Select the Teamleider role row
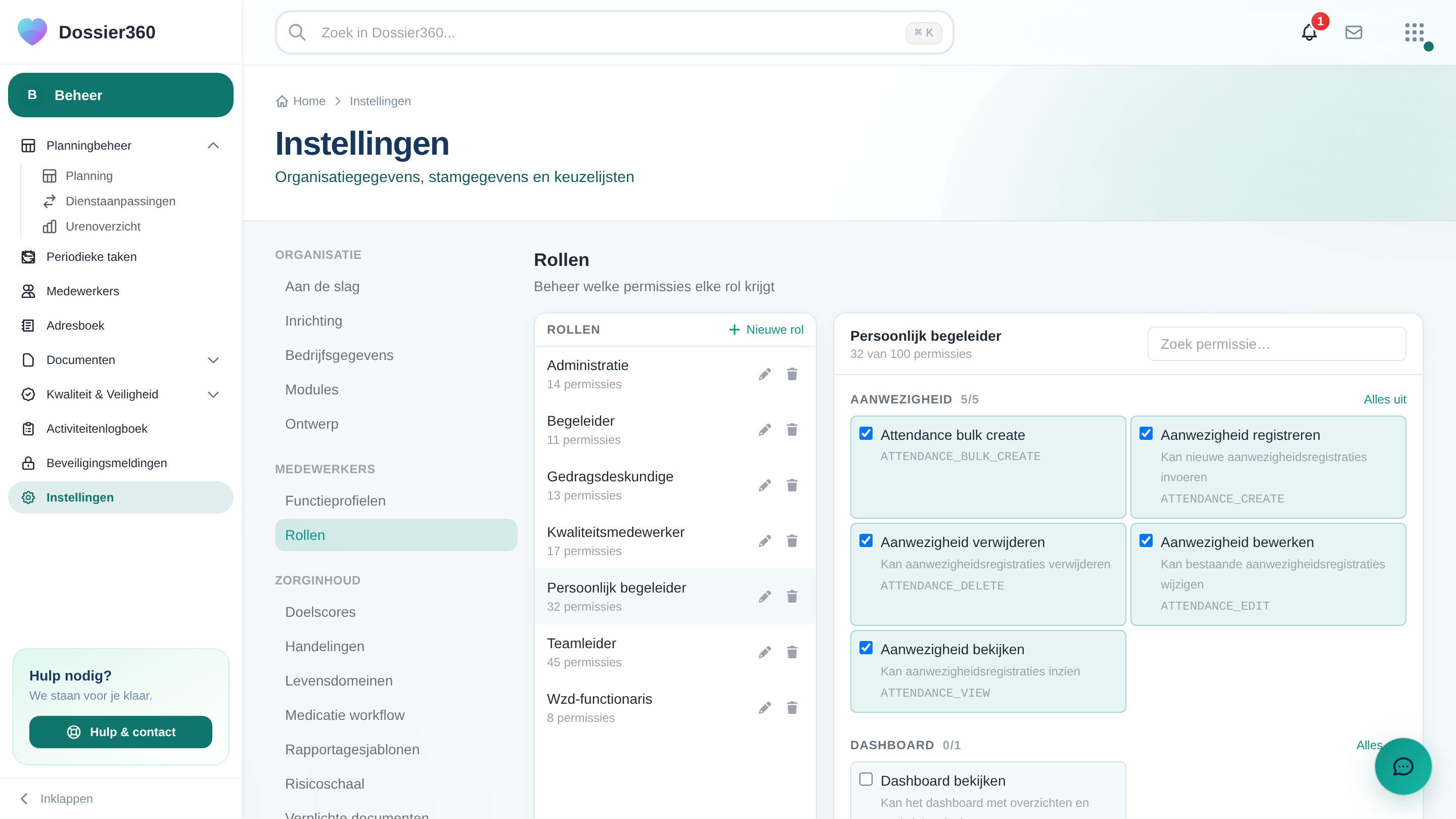Viewport: 1456px width, 819px height. tap(675, 652)
